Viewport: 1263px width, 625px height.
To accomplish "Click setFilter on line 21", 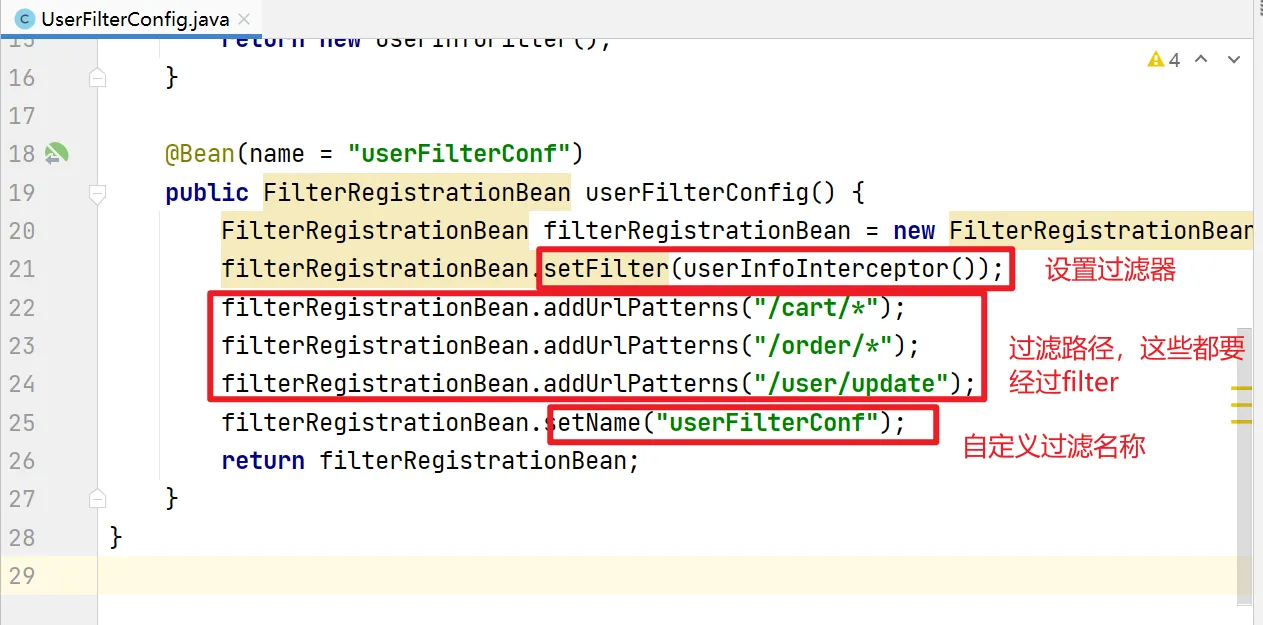I will 605,269.
